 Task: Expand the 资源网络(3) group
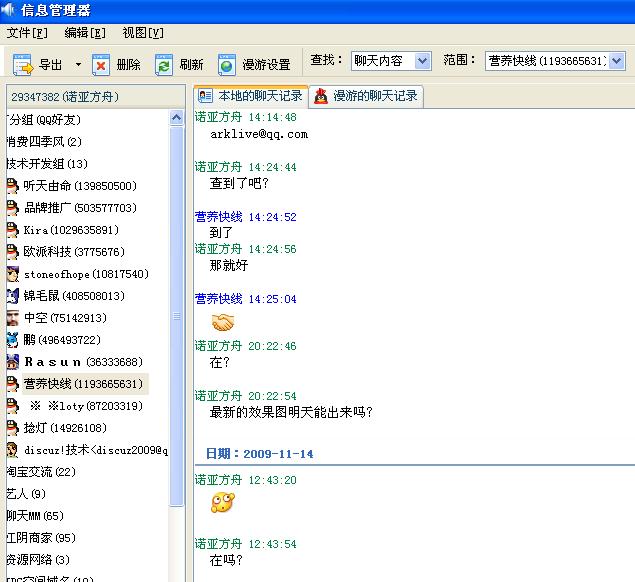point(38,560)
